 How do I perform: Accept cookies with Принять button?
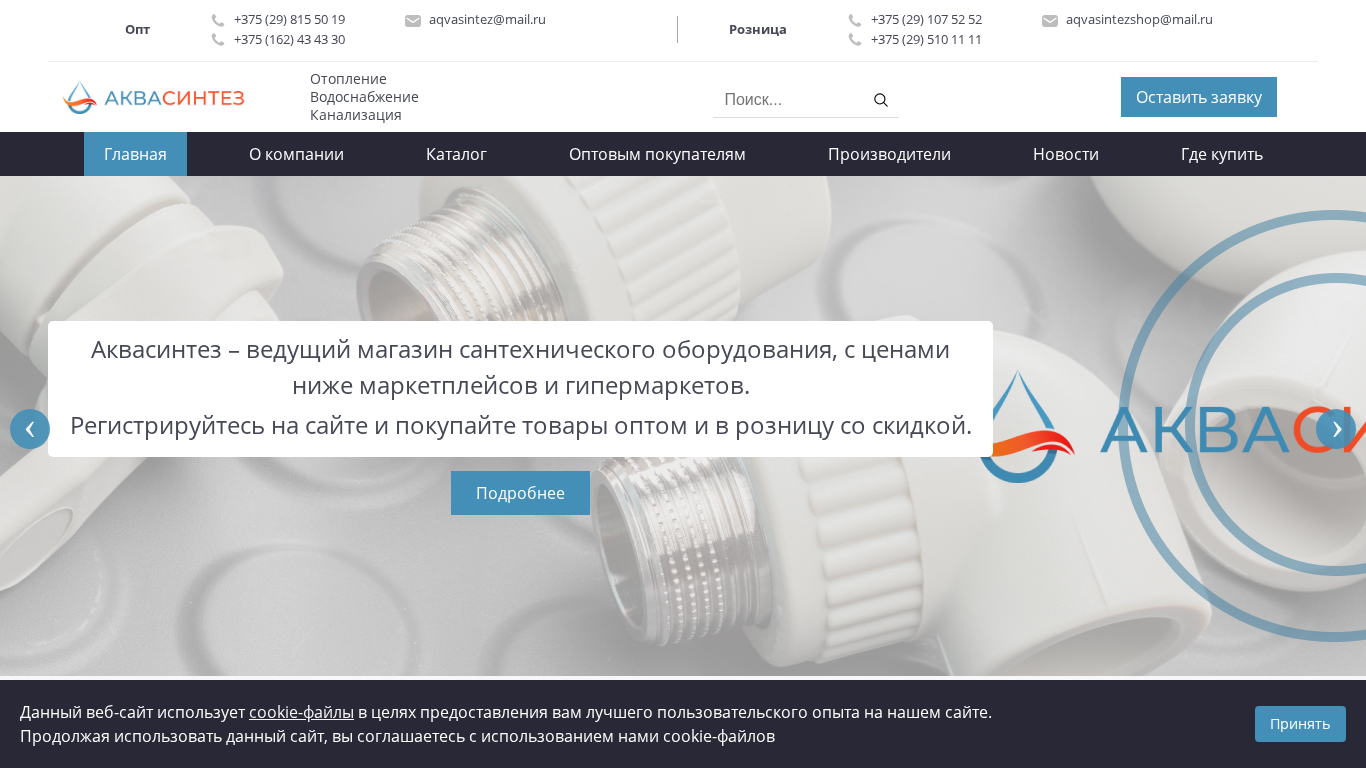[1300, 724]
